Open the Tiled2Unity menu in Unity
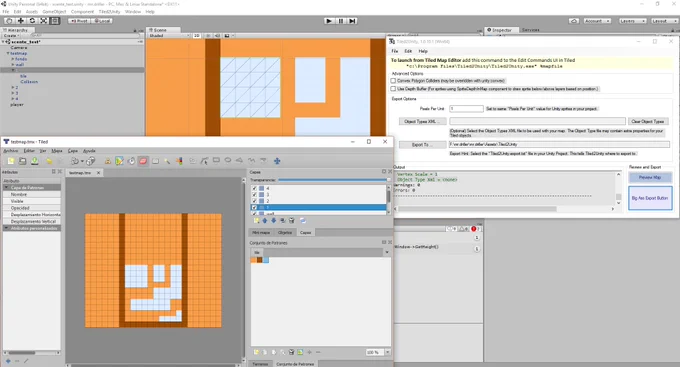This screenshot has width=680, height=367. [109, 12]
